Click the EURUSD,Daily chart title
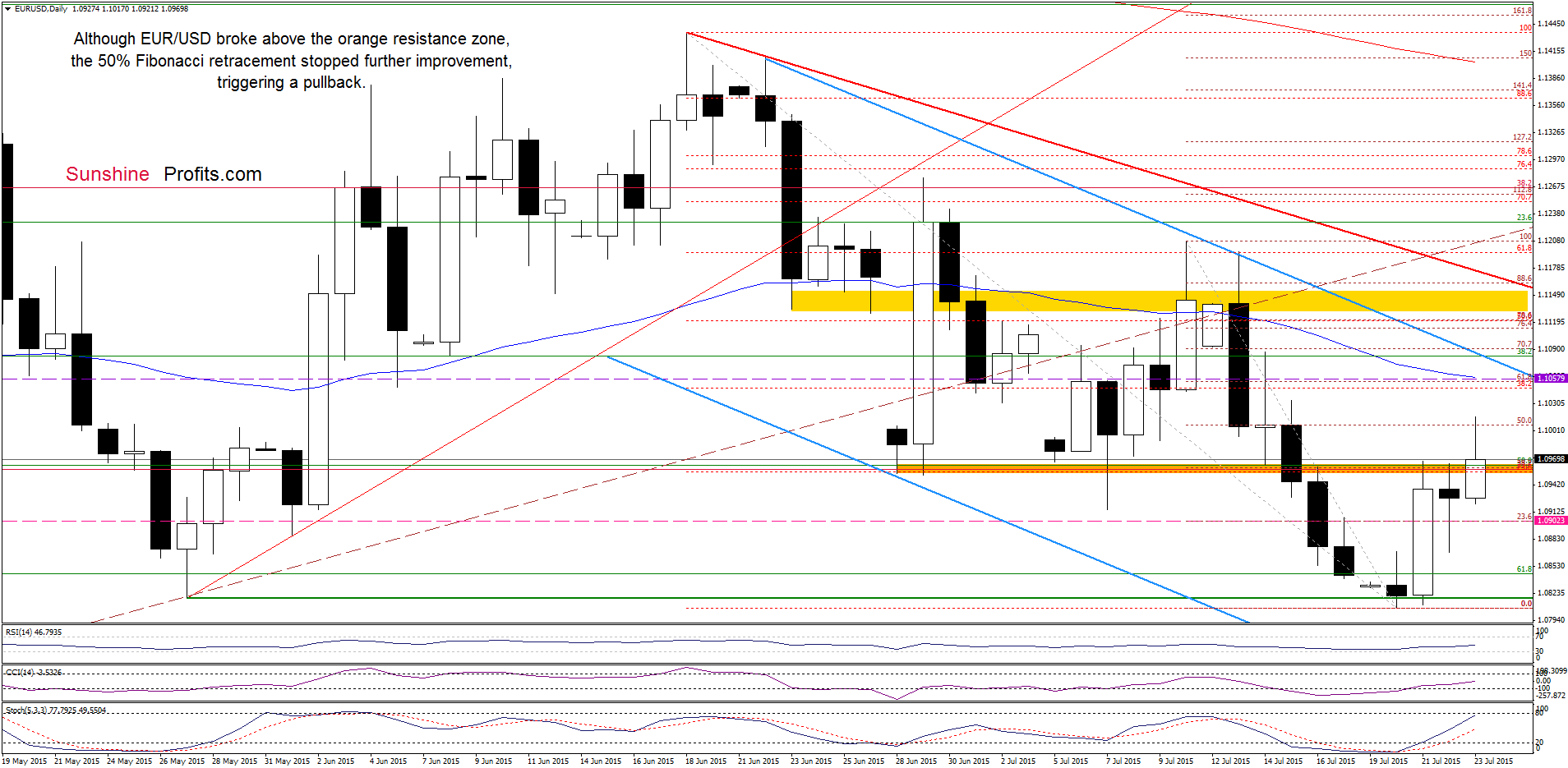1568x768 pixels. 41,9
